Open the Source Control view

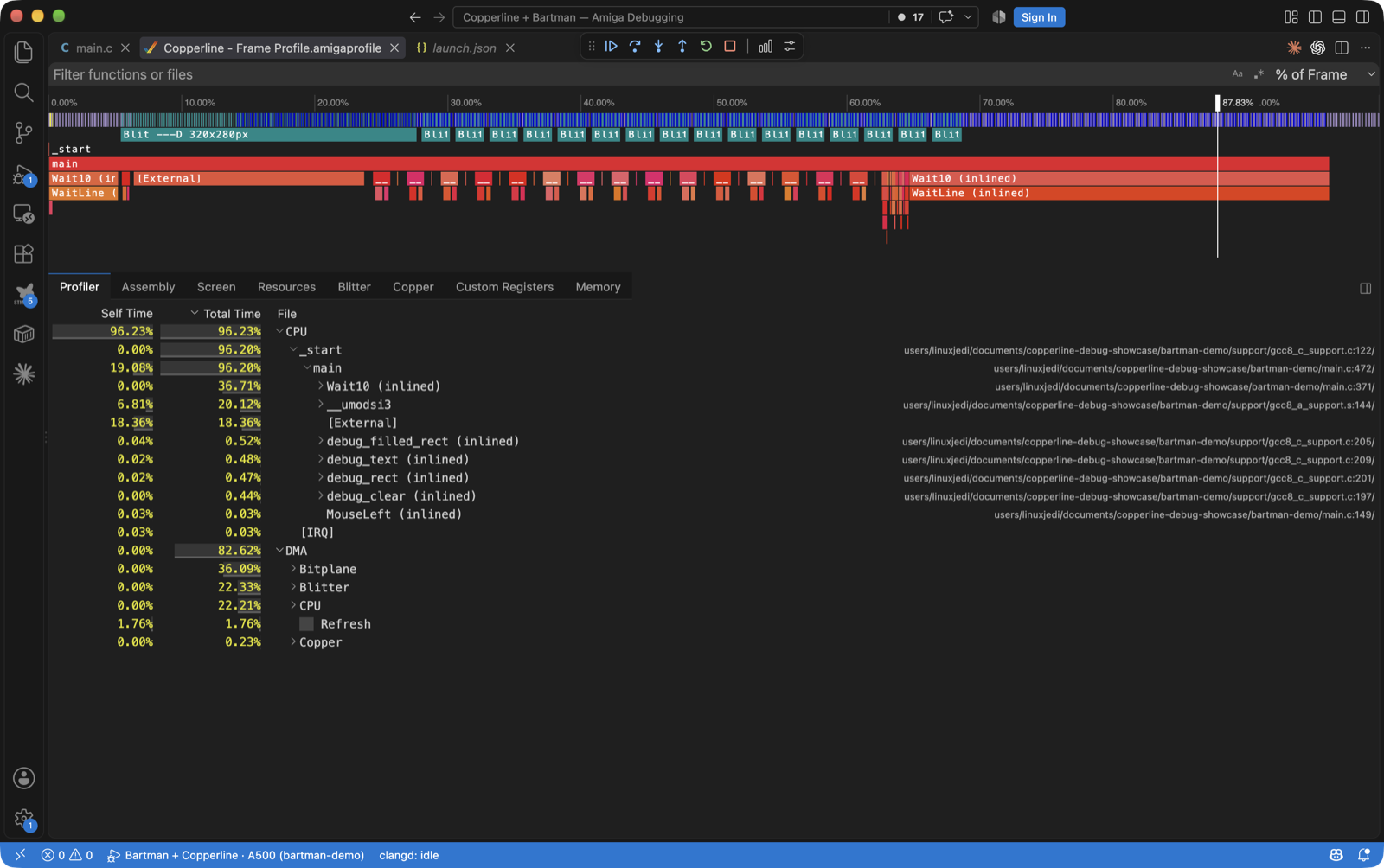click(x=23, y=132)
